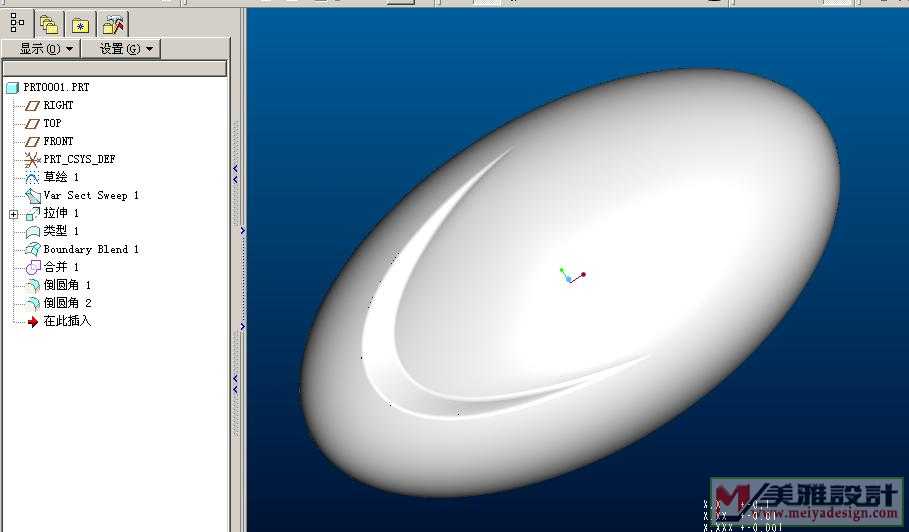Select the 拉伸 1 extrude feature
The image size is (909, 532).
click(x=61, y=213)
